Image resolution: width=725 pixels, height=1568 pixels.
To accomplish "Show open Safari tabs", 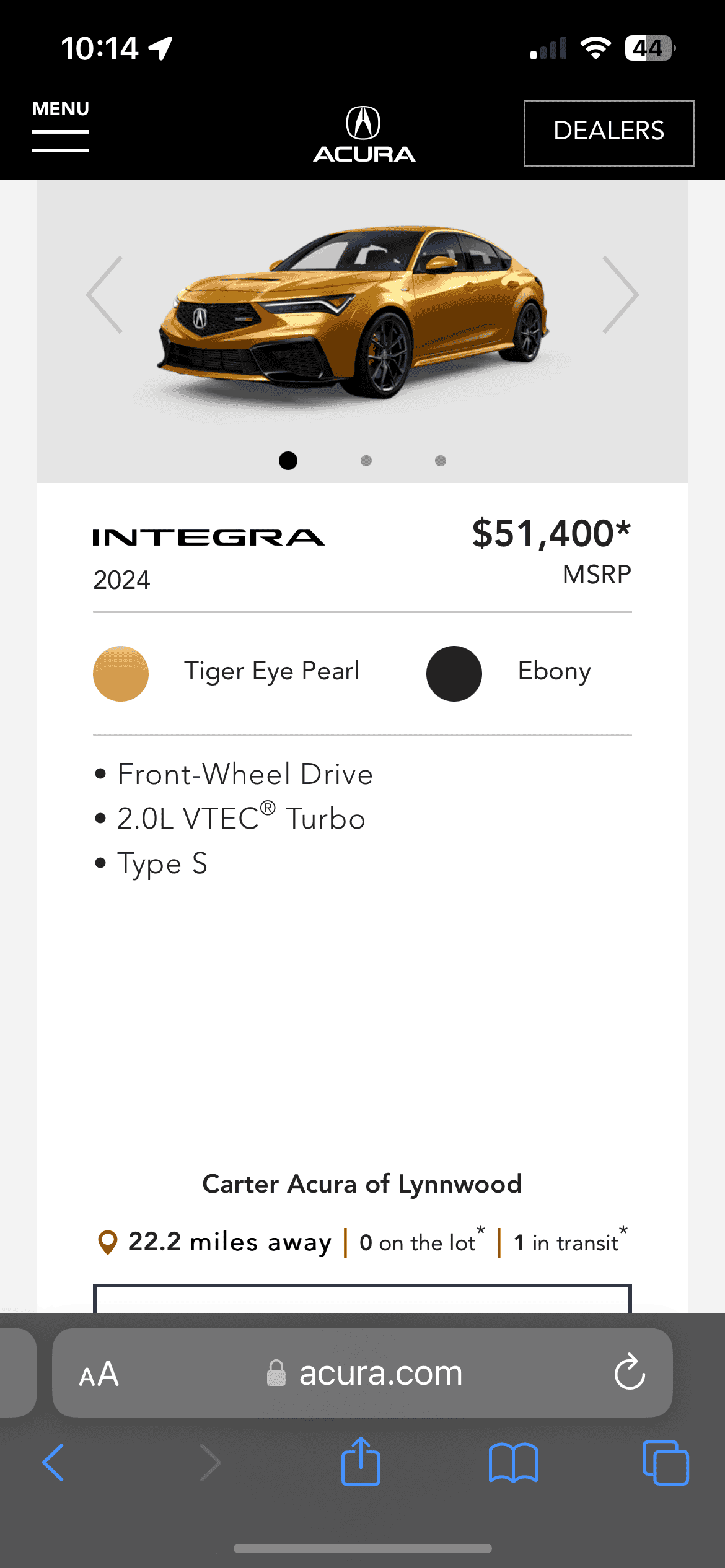I will (x=666, y=1463).
